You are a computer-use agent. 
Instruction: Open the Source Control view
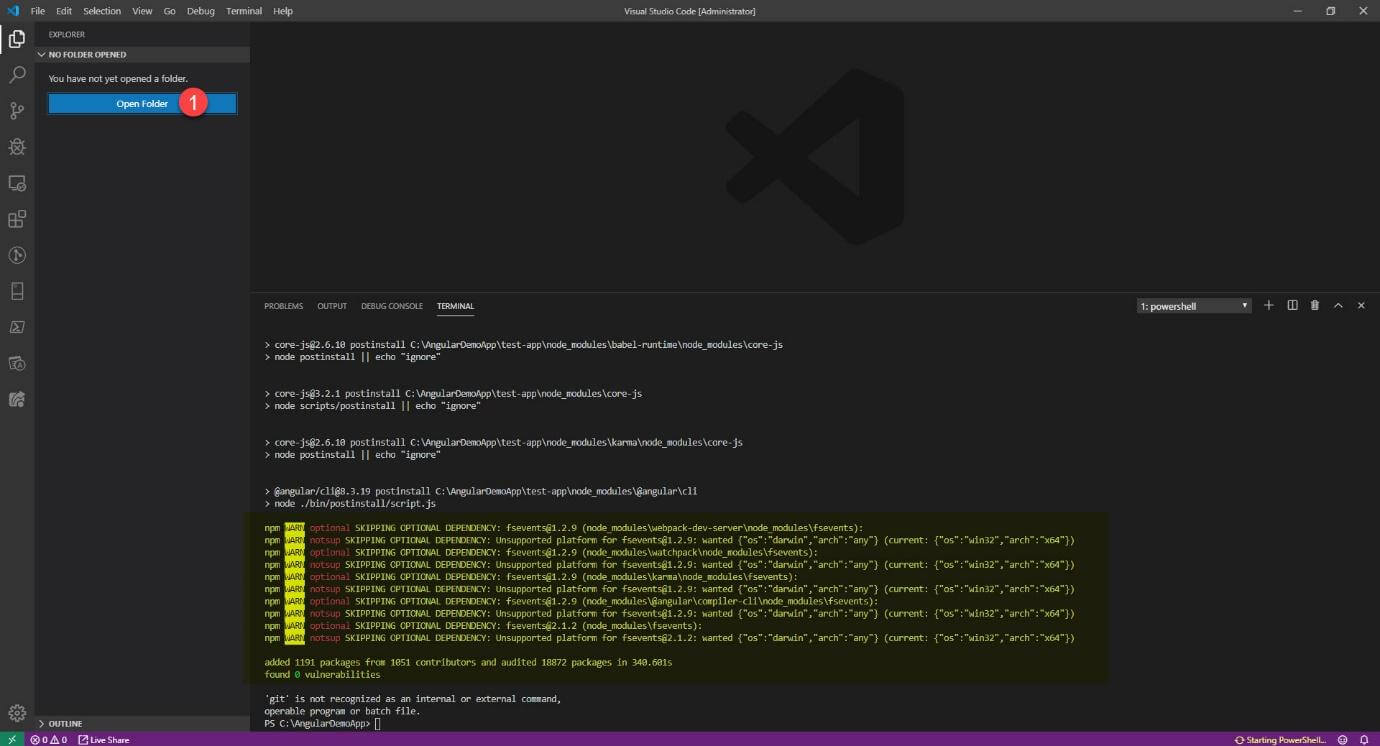(17, 111)
